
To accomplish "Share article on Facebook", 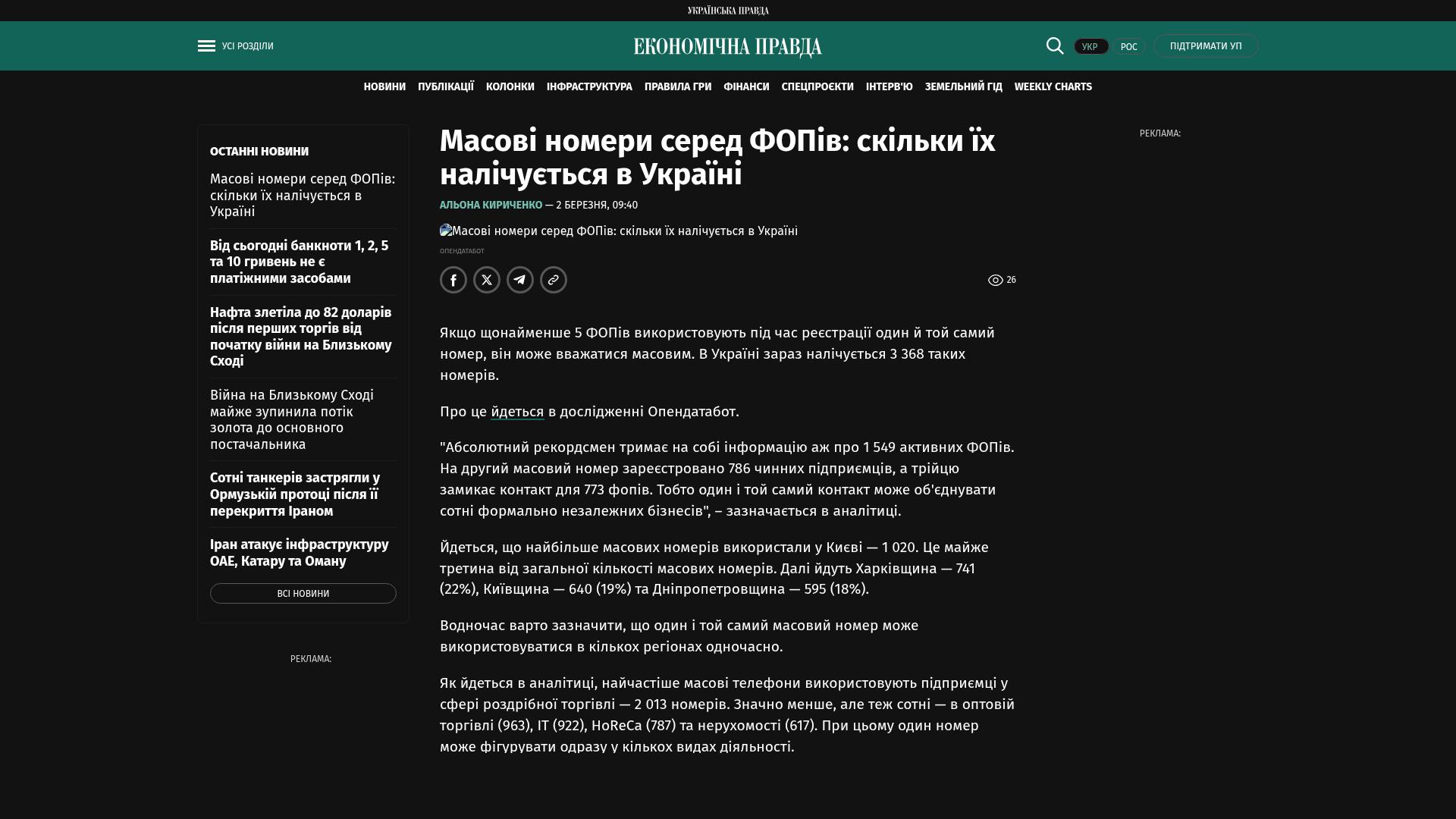I will 453,280.
